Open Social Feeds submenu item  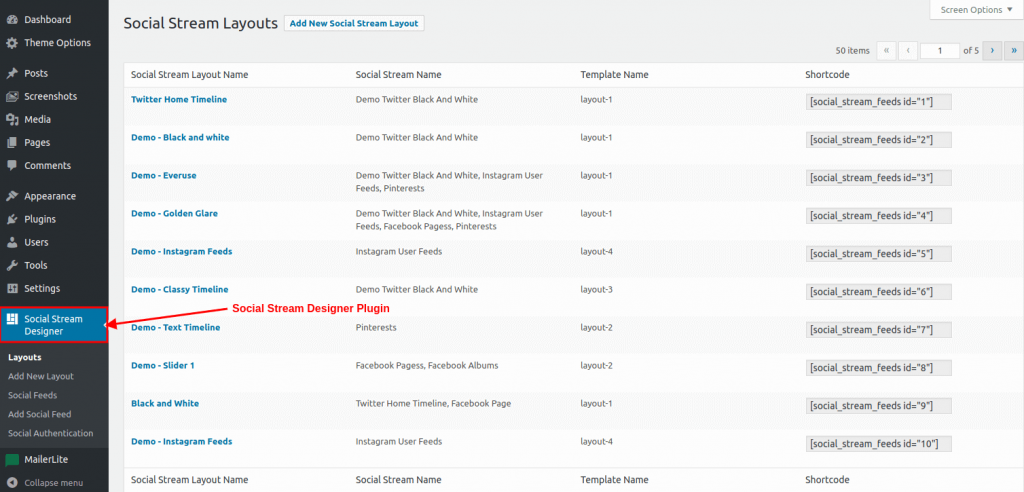[x=32, y=395]
